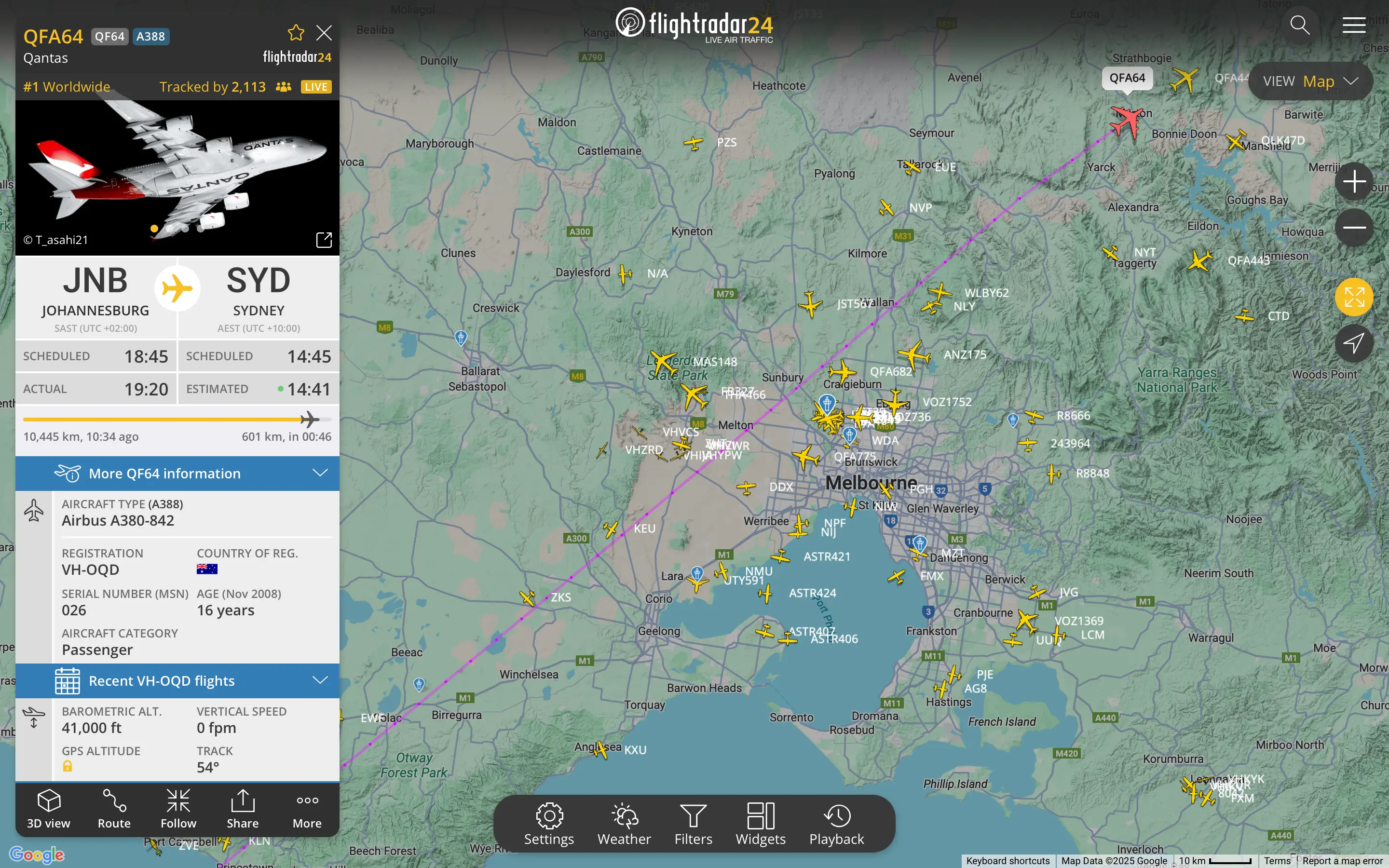The width and height of the screenshot is (1389, 868).
Task: Close the QFA64 flight details panel
Action: coord(324,33)
